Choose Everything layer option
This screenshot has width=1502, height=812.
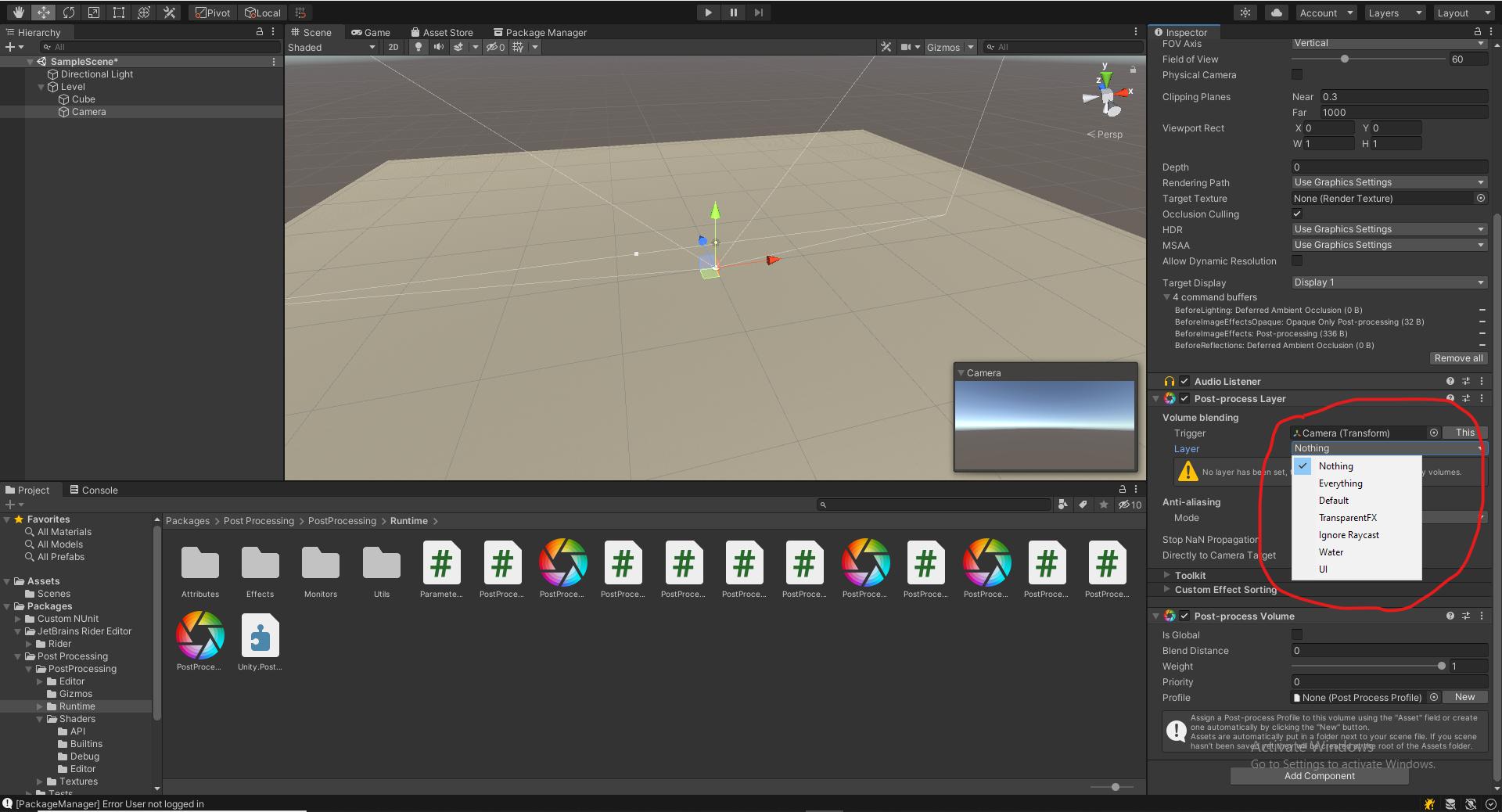click(x=1356, y=483)
